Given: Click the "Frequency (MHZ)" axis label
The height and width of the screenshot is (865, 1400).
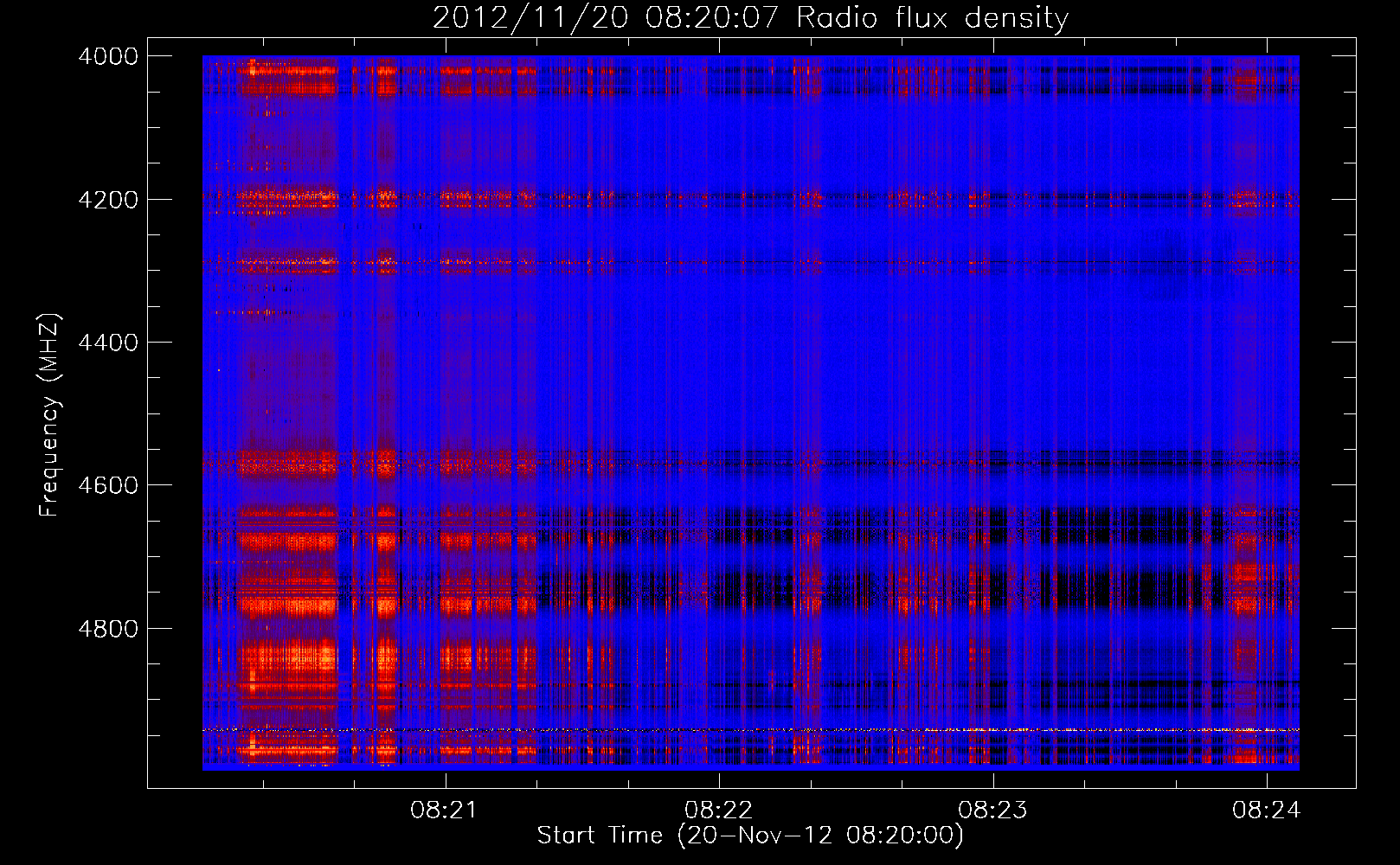Looking at the screenshot, I should point(49,415).
